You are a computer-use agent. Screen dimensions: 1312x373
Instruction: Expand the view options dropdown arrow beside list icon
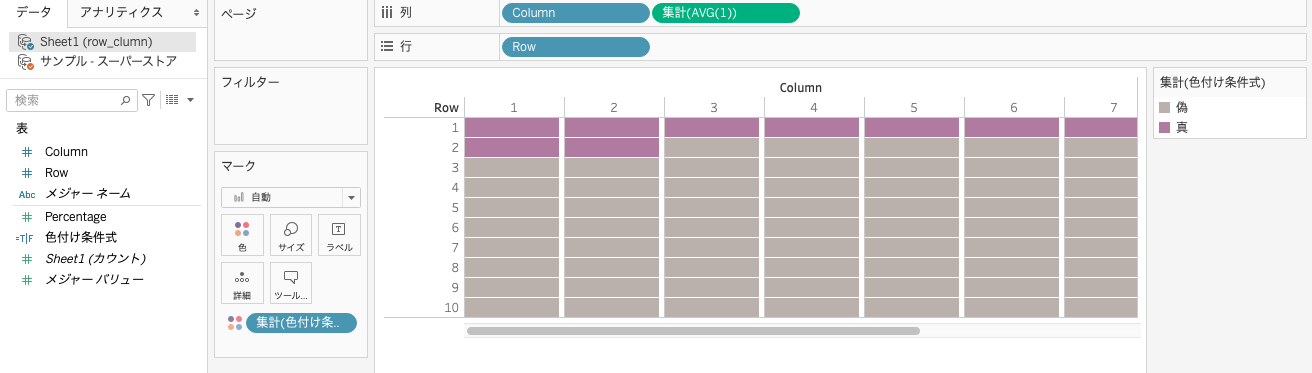point(190,100)
